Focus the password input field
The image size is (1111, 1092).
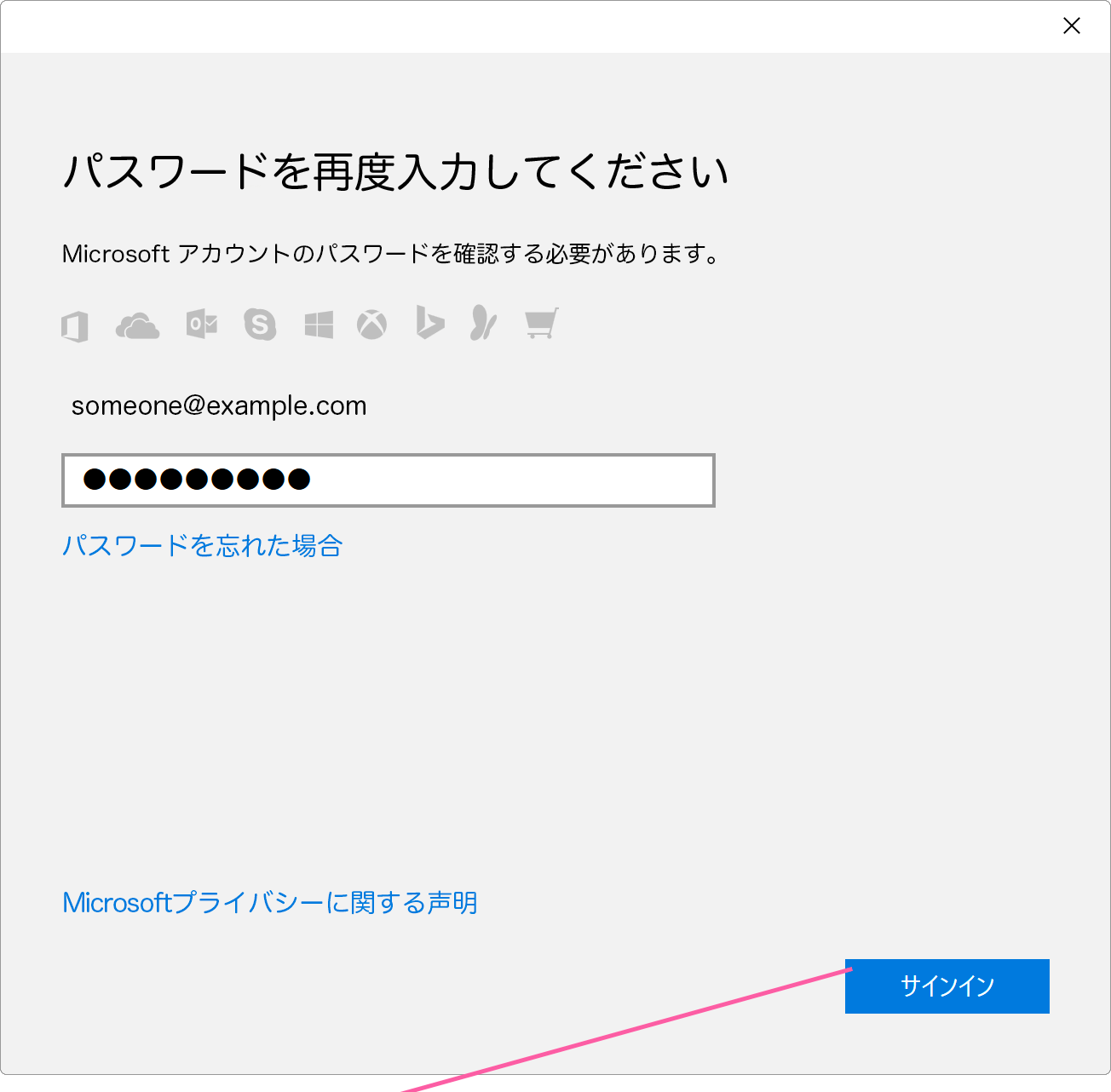pos(389,480)
